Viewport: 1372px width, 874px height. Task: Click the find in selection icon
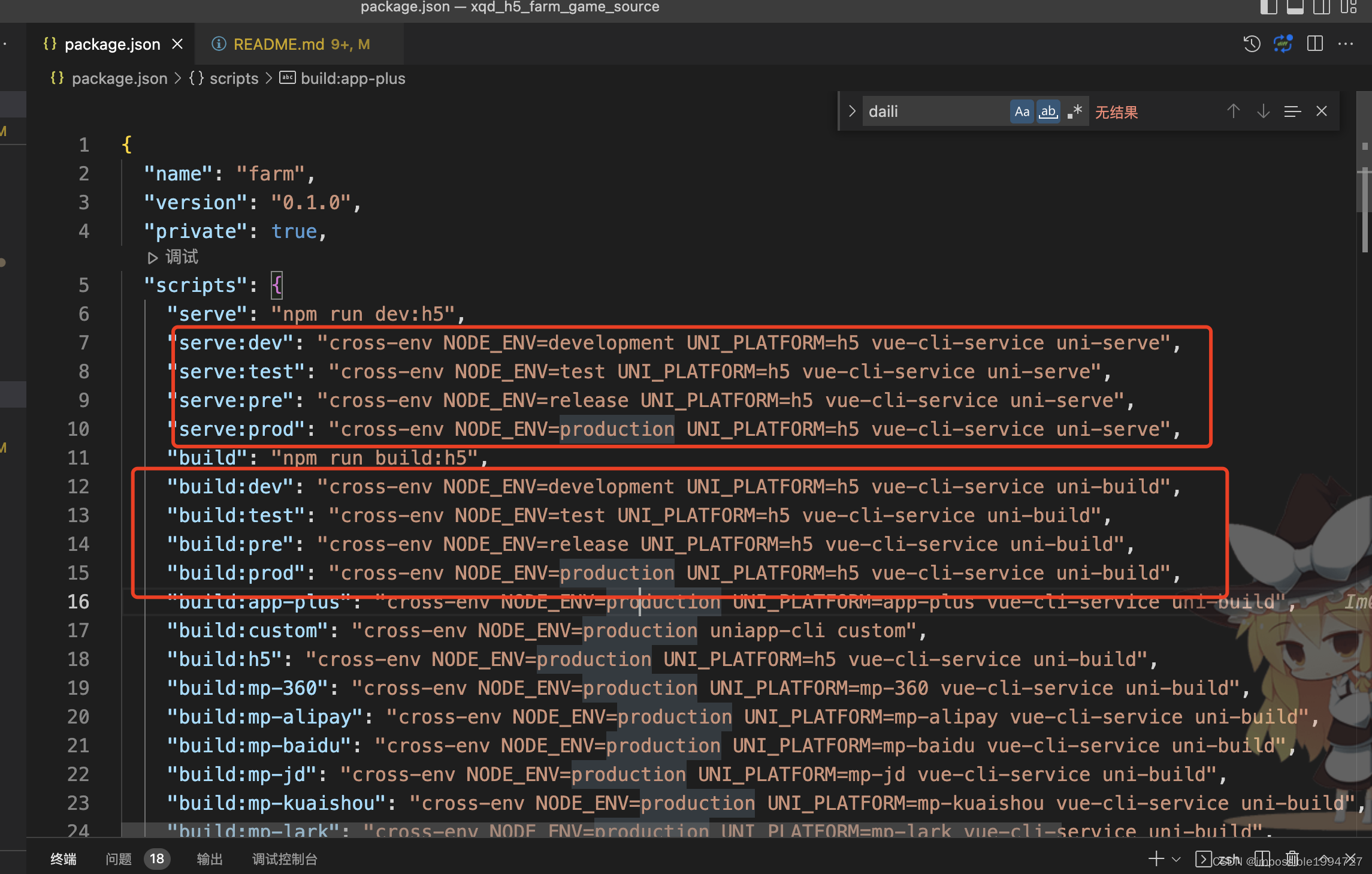pos(1292,111)
